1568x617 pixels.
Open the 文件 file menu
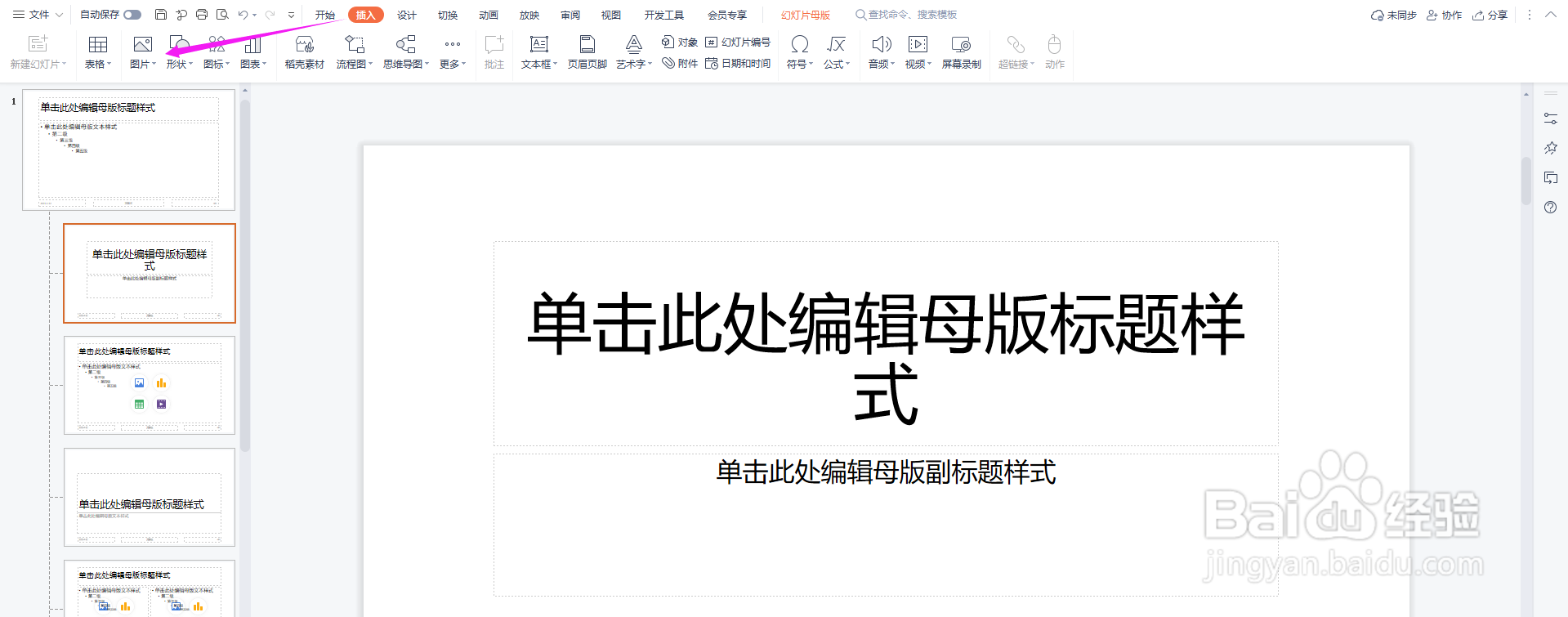point(38,15)
